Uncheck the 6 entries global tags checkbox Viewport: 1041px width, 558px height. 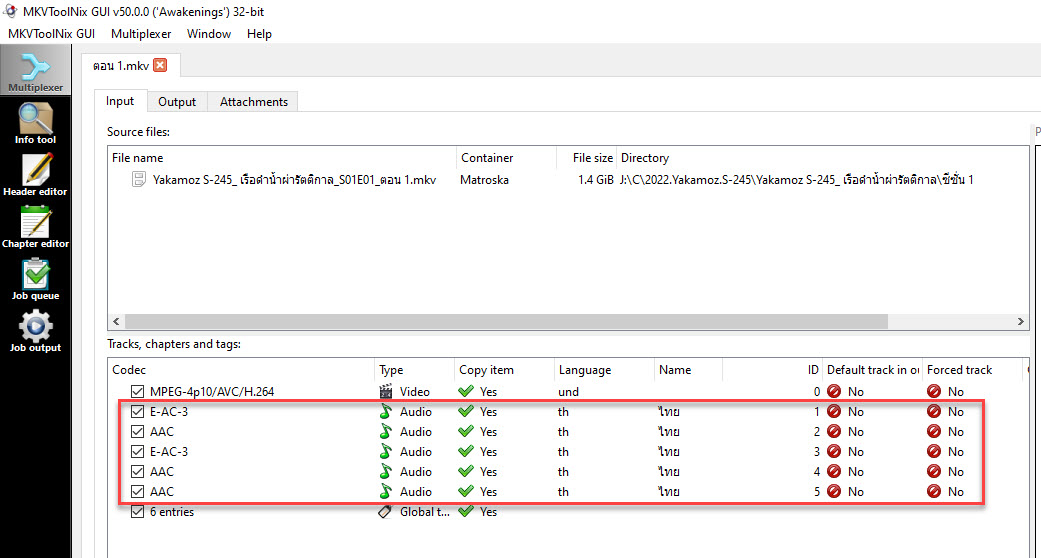point(137,512)
